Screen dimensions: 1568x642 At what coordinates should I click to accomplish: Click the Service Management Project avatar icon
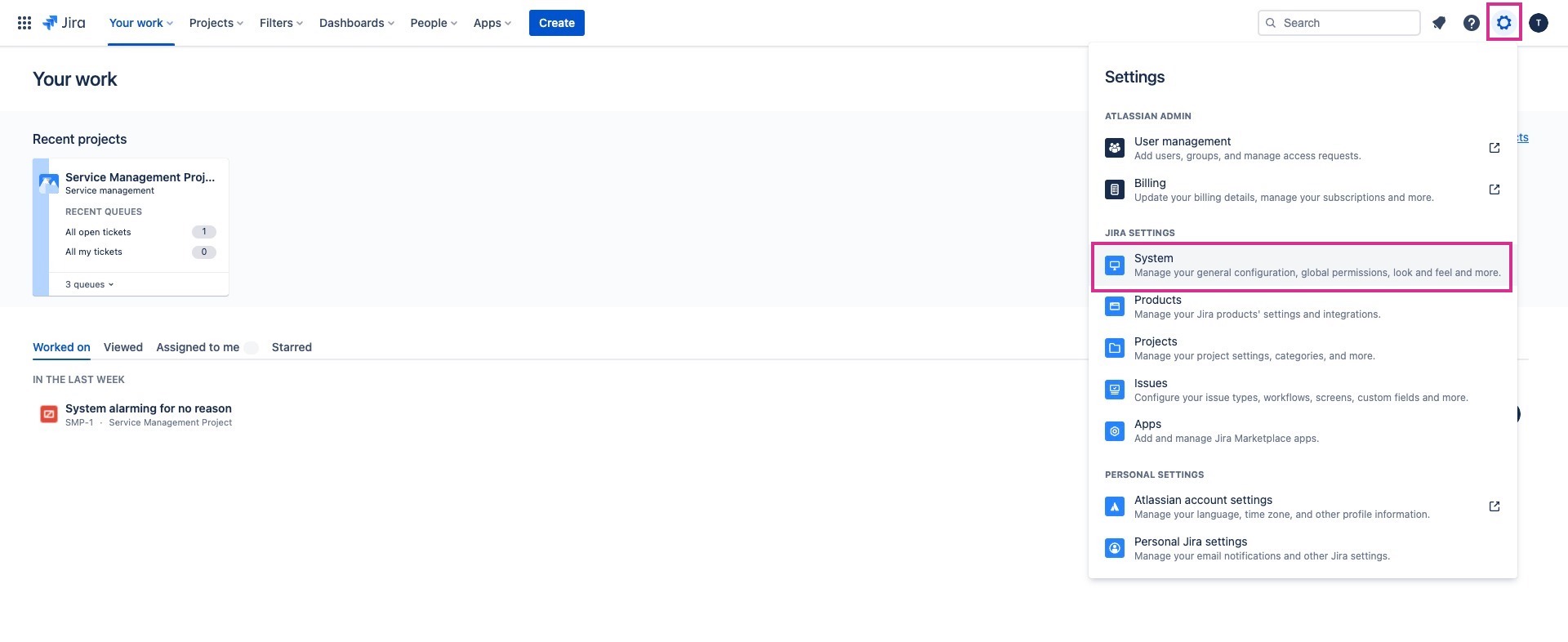tap(49, 184)
